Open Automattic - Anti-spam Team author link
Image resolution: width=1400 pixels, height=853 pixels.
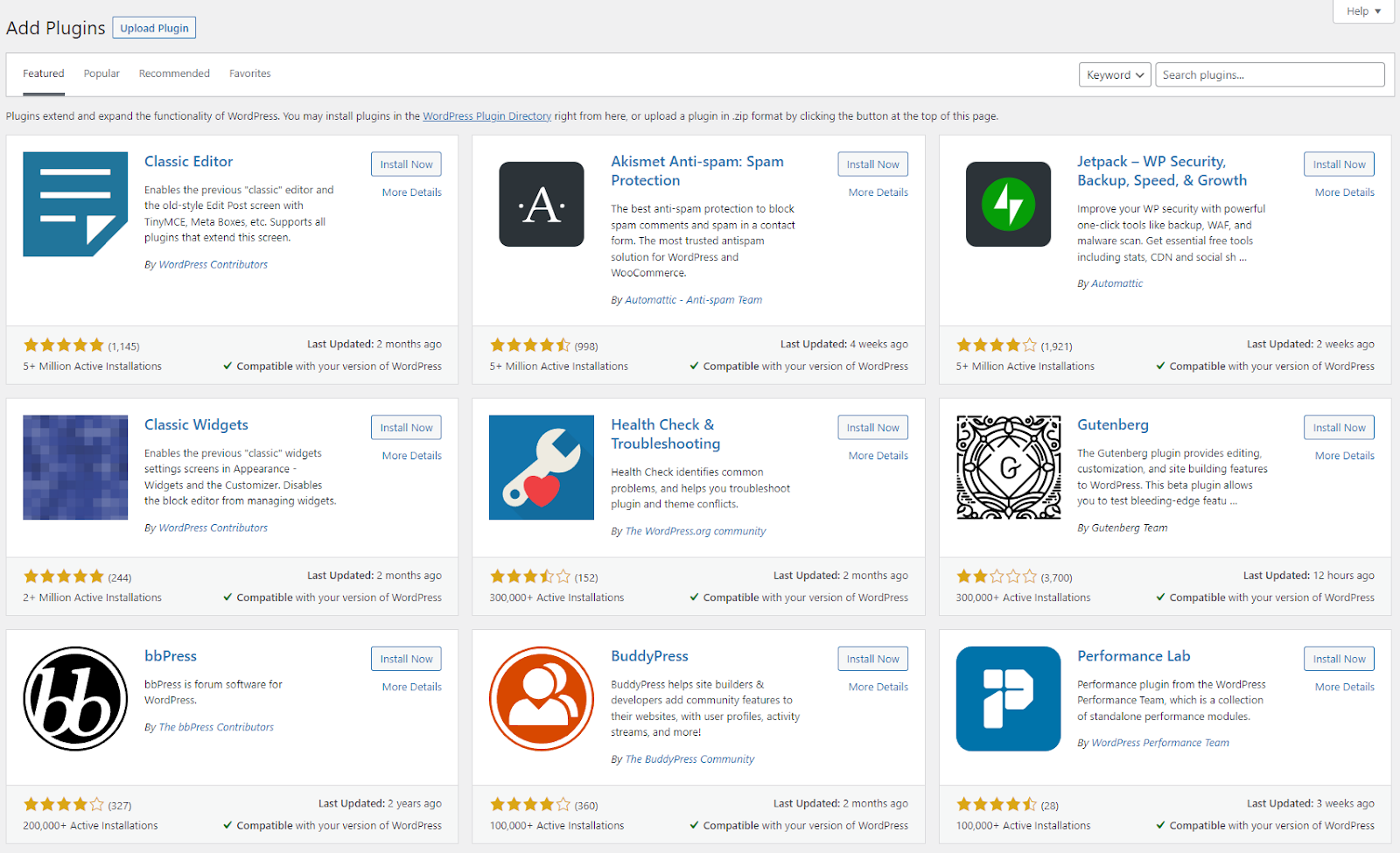point(693,300)
